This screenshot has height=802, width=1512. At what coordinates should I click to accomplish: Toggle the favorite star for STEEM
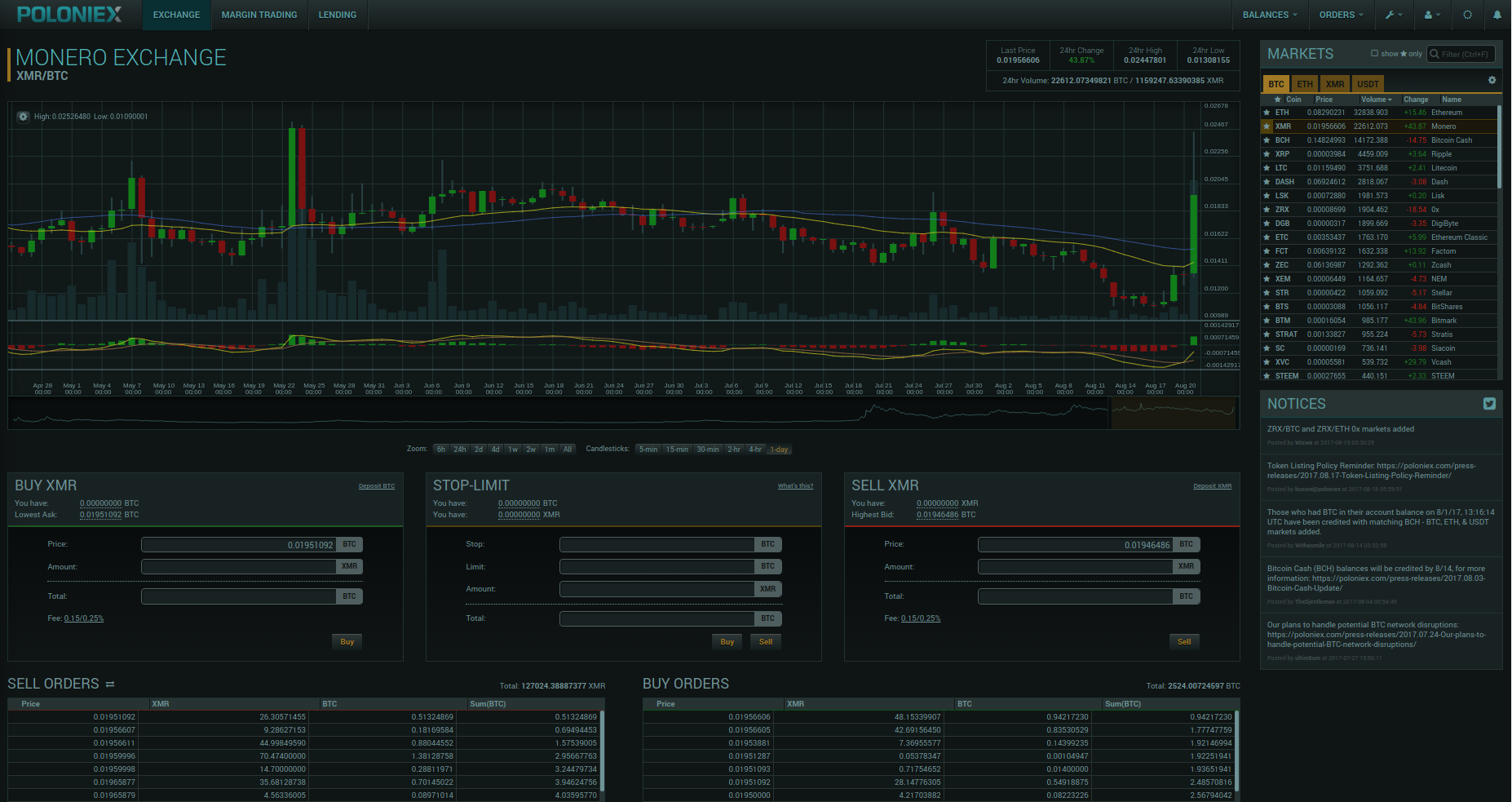1267,376
